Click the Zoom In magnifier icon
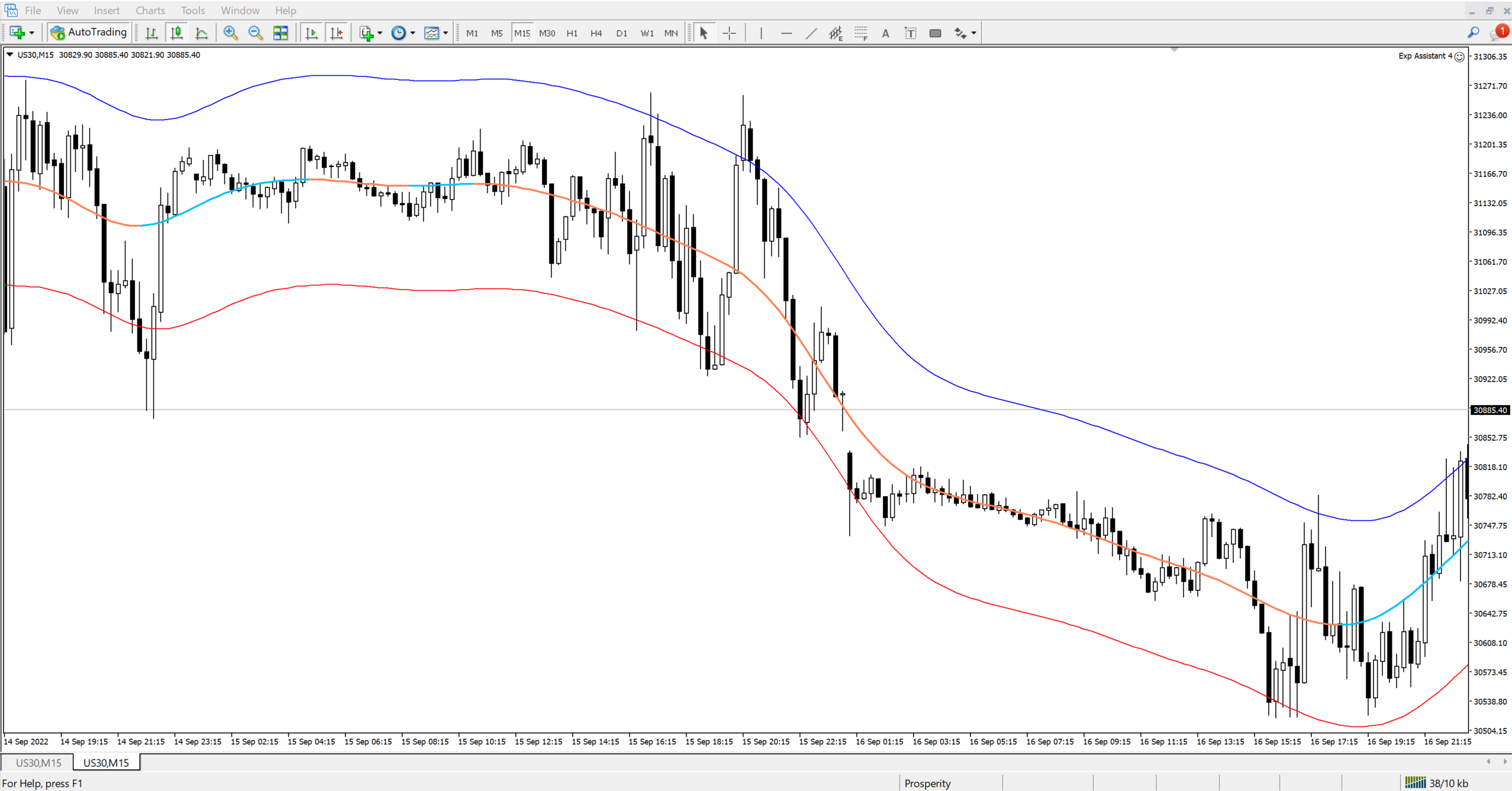1512x791 pixels. click(x=230, y=33)
